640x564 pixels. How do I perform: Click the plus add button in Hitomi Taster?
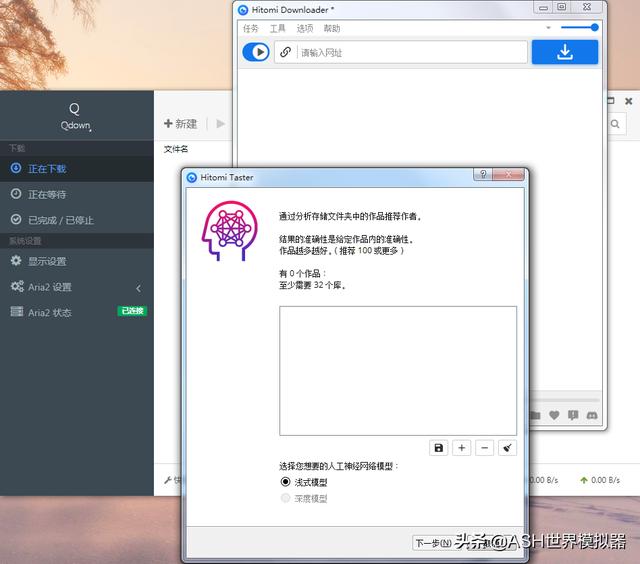tap(462, 448)
